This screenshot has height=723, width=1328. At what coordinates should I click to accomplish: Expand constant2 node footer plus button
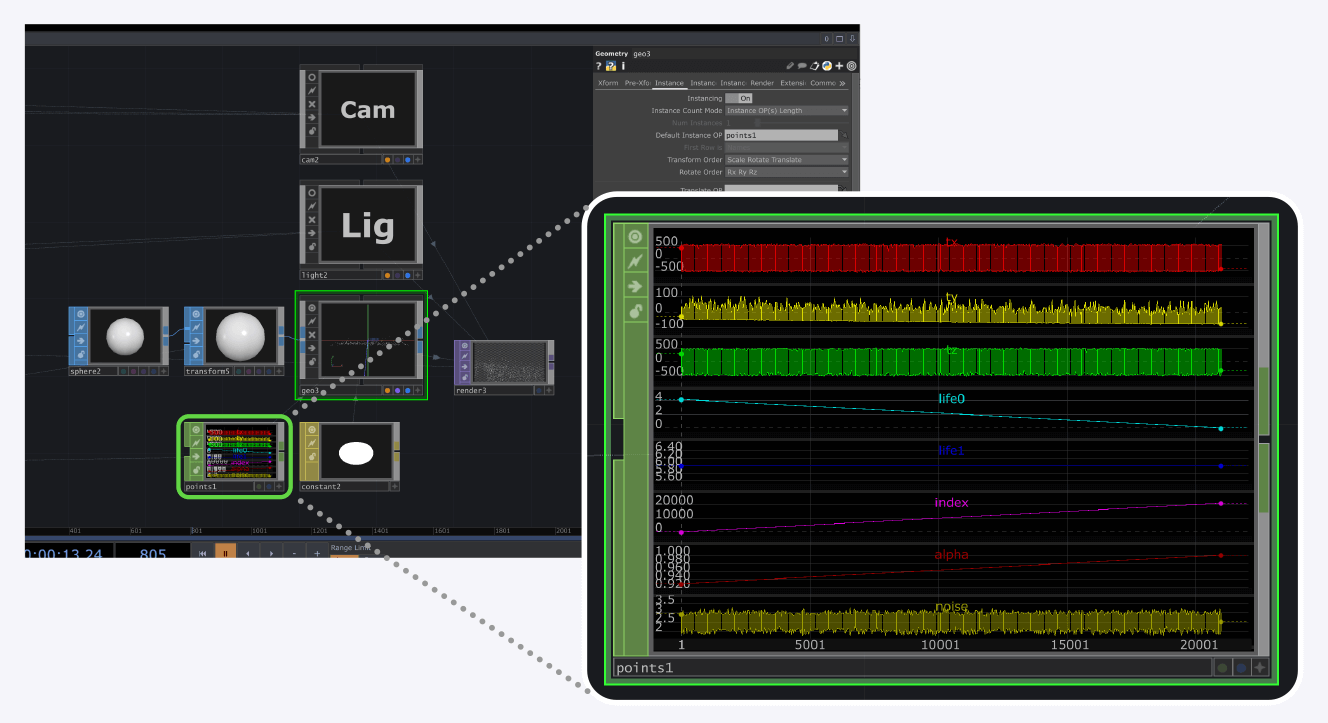tap(394, 486)
